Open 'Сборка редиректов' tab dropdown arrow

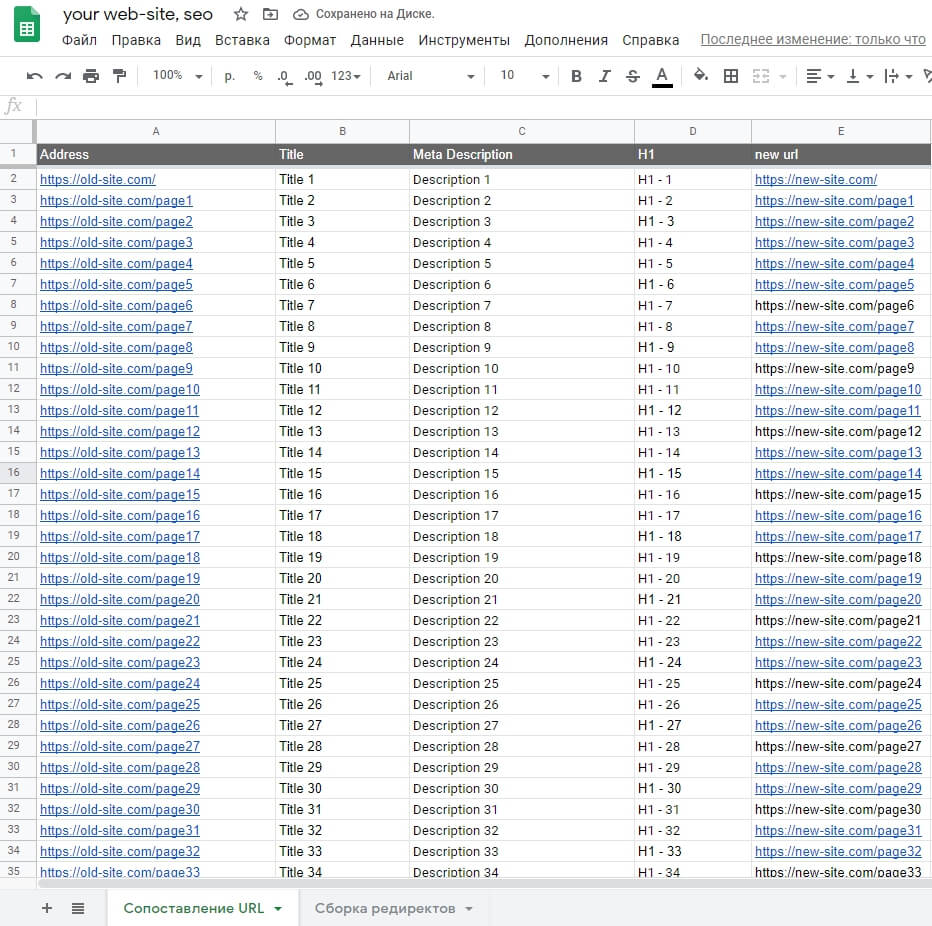click(x=469, y=909)
